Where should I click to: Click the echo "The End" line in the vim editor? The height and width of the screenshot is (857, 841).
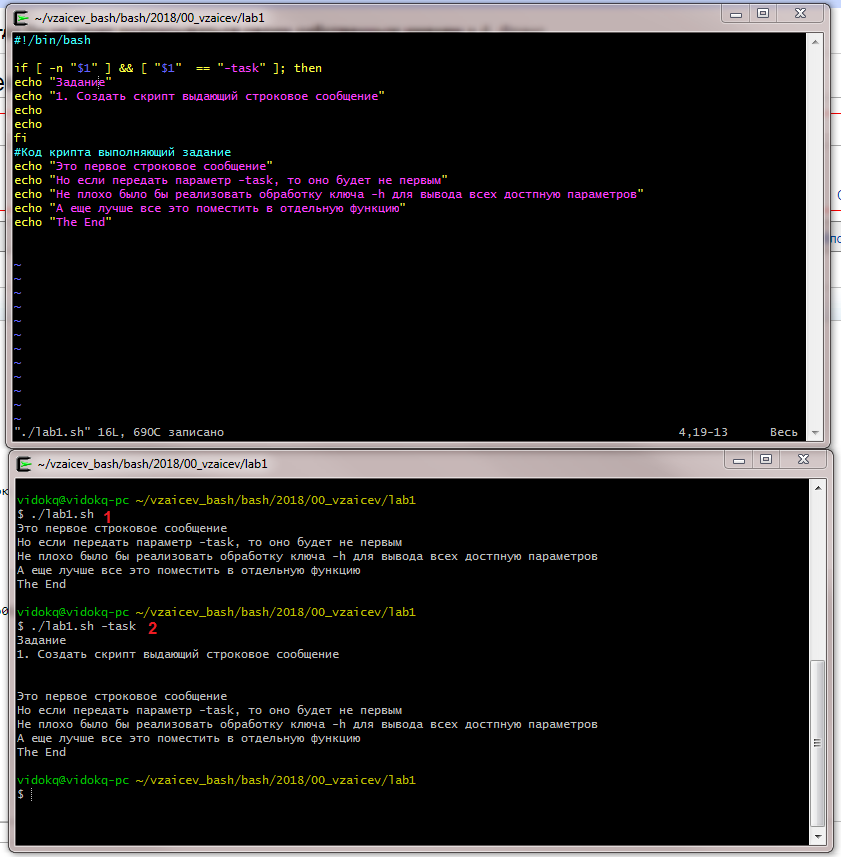pos(63,222)
